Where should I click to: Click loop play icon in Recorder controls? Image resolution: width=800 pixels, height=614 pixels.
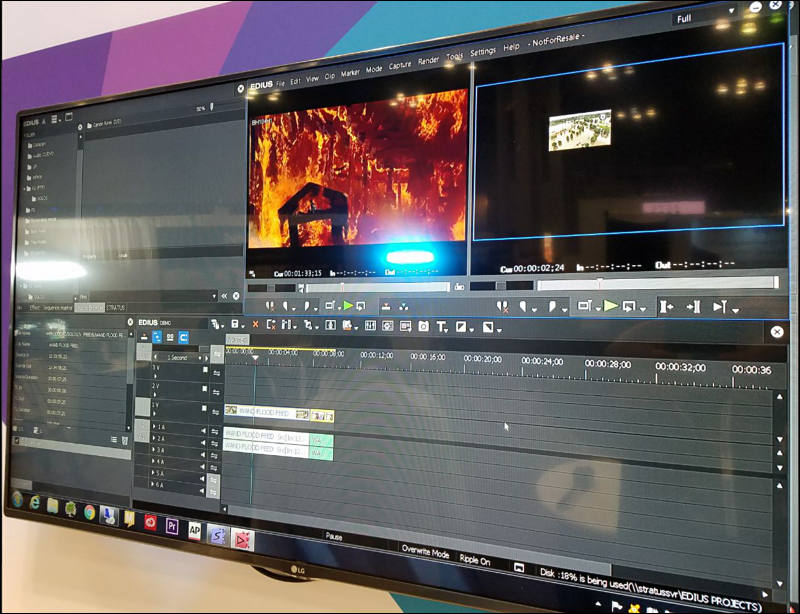(629, 306)
